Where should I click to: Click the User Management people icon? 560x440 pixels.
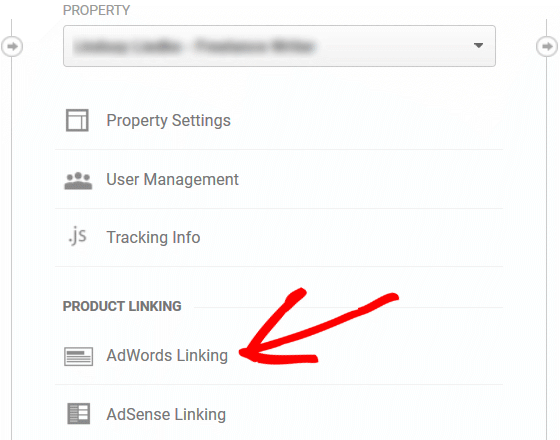(x=78, y=180)
